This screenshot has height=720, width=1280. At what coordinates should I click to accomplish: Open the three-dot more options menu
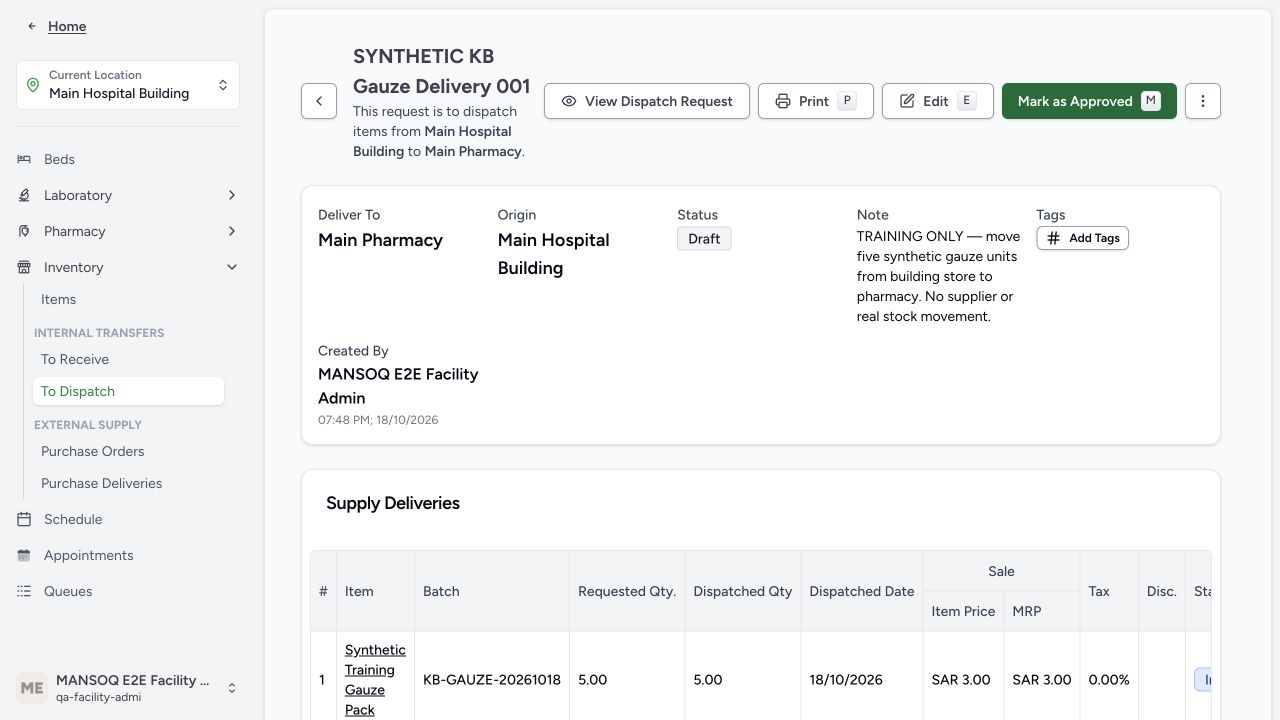1203,101
